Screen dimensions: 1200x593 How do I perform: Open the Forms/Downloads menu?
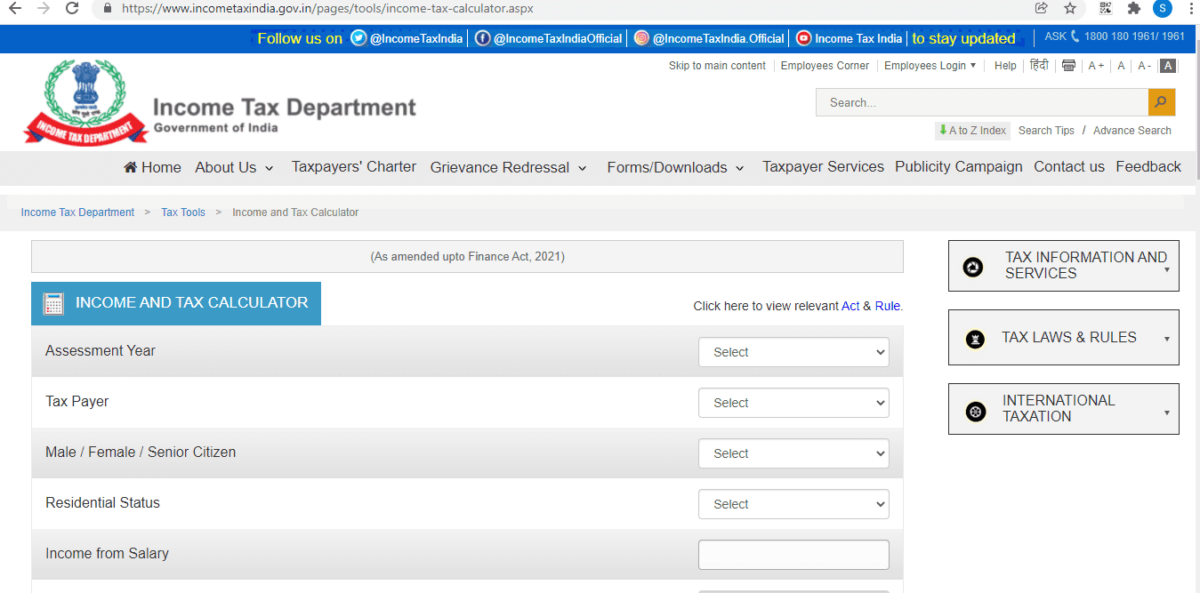tap(667, 167)
